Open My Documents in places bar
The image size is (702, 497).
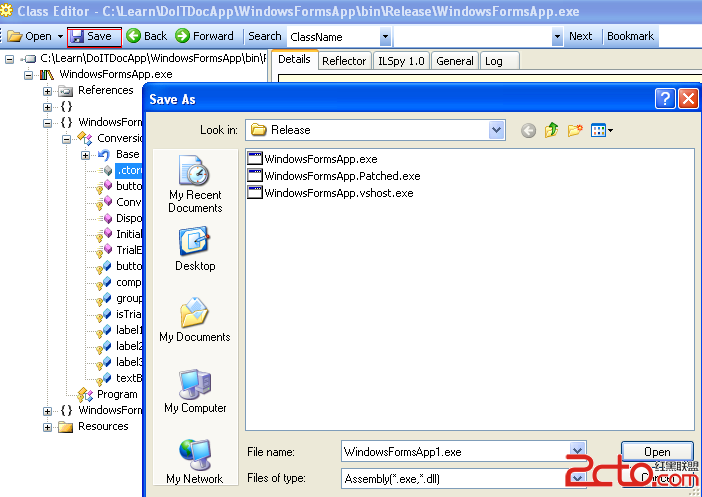click(195, 320)
